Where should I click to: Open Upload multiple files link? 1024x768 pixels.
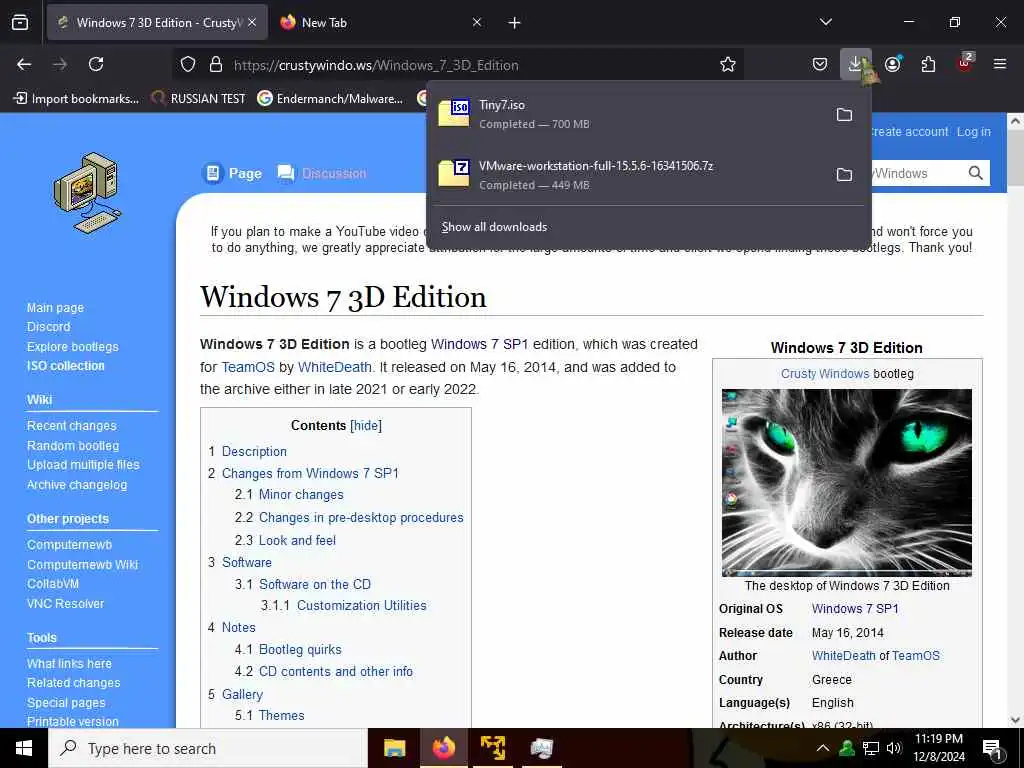click(x=83, y=464)
